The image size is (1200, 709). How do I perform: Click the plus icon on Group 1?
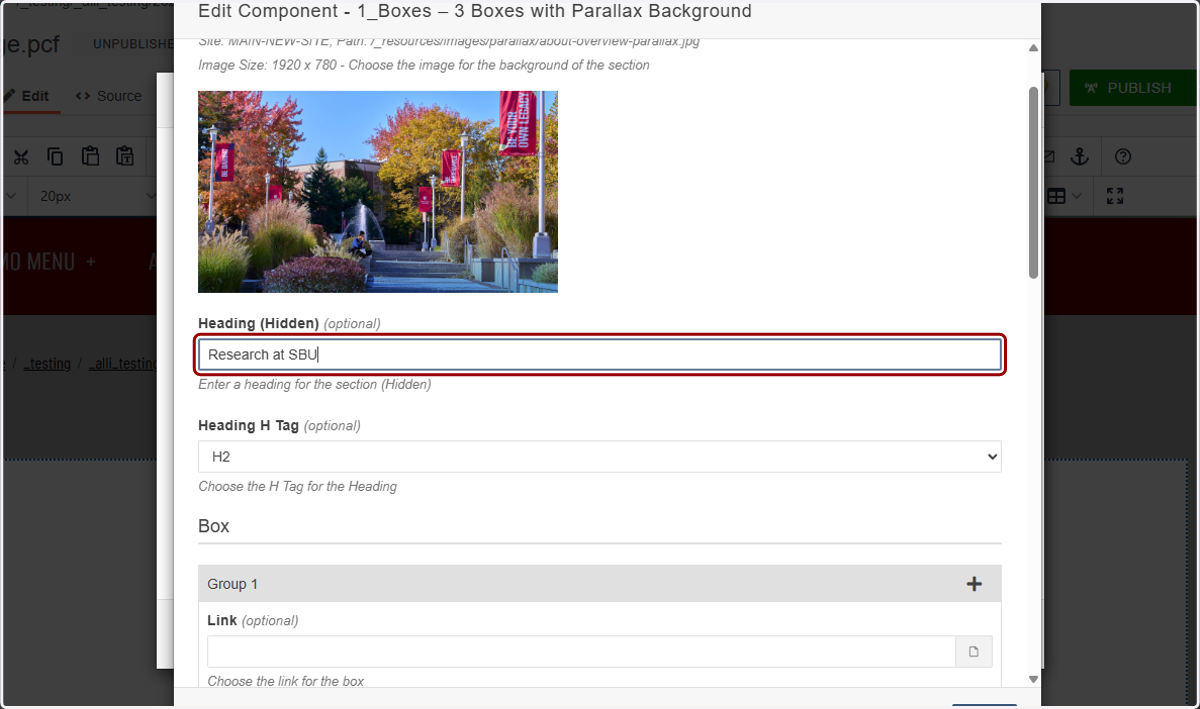pos(974,584)
